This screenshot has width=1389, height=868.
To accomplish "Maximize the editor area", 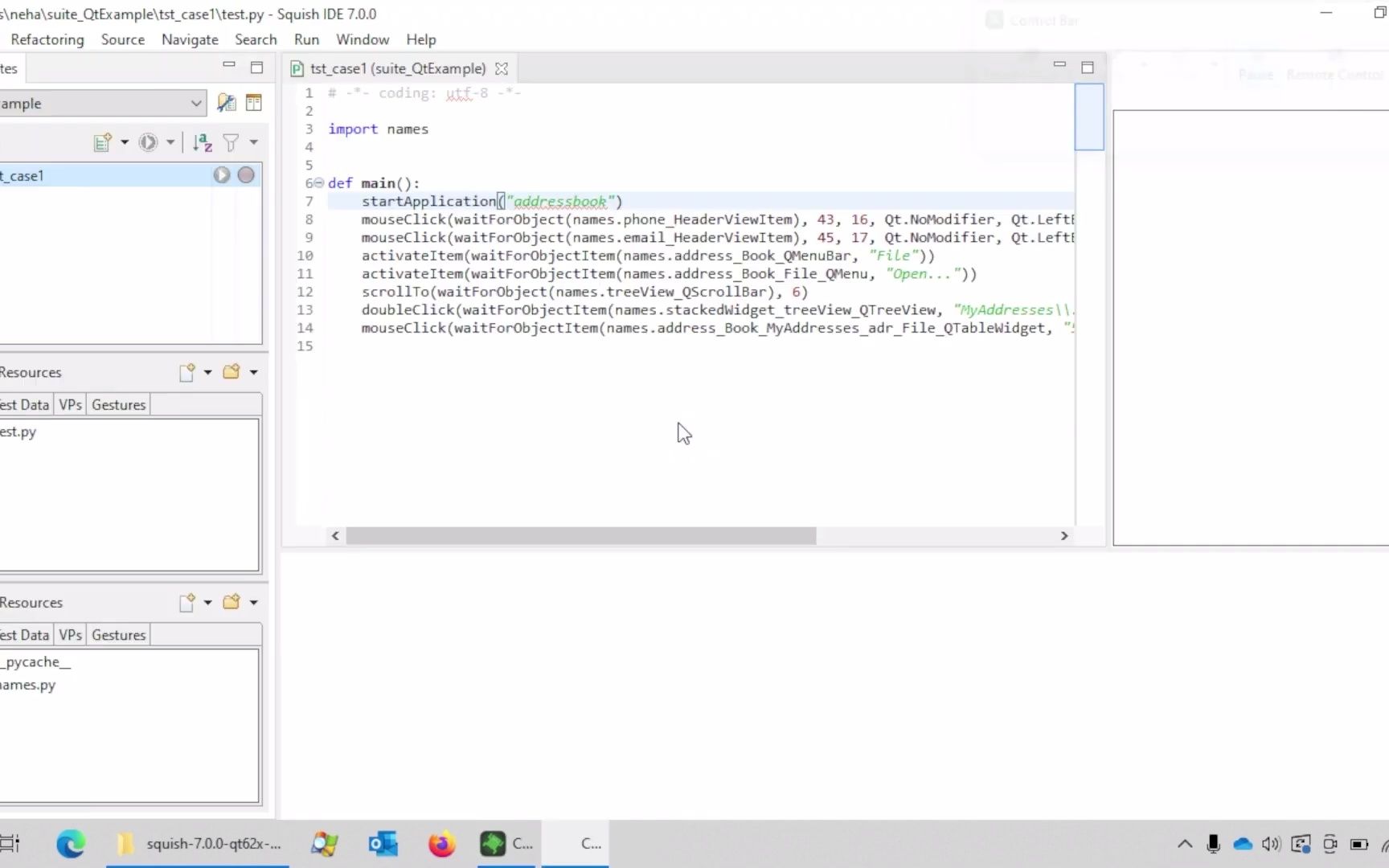I will coord(1088,68).
